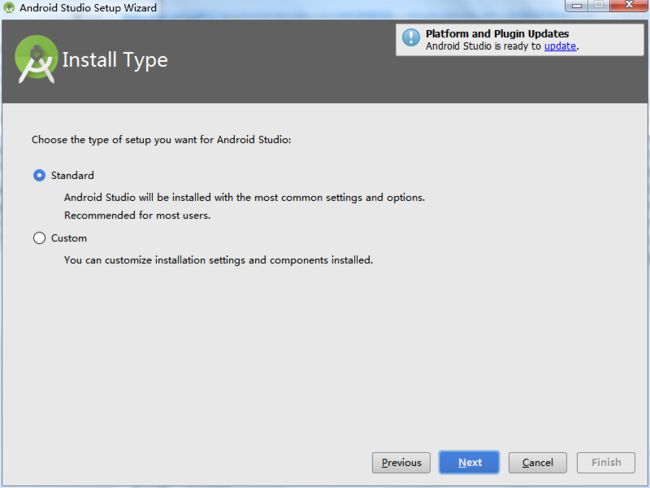Click the Android Studio title bar icon

[9, 7]
